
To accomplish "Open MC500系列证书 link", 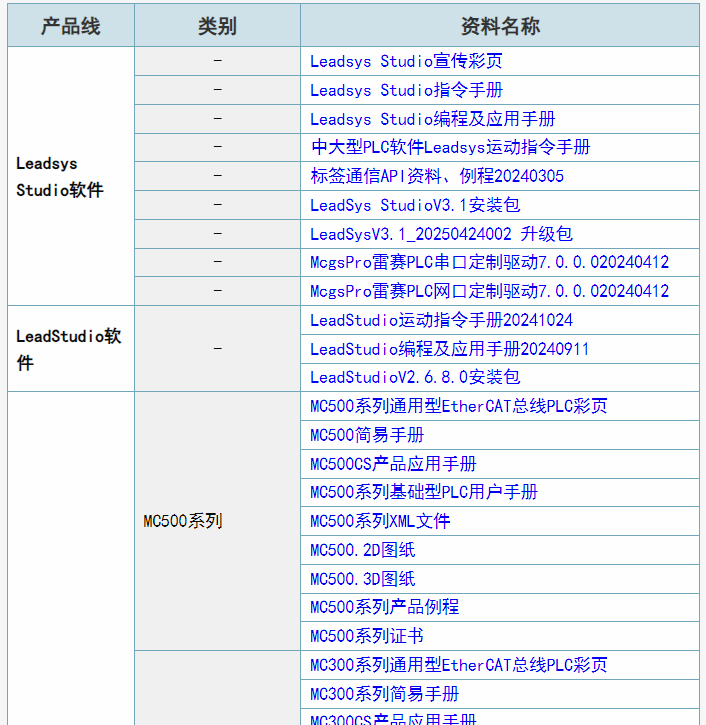I will 367,636.
